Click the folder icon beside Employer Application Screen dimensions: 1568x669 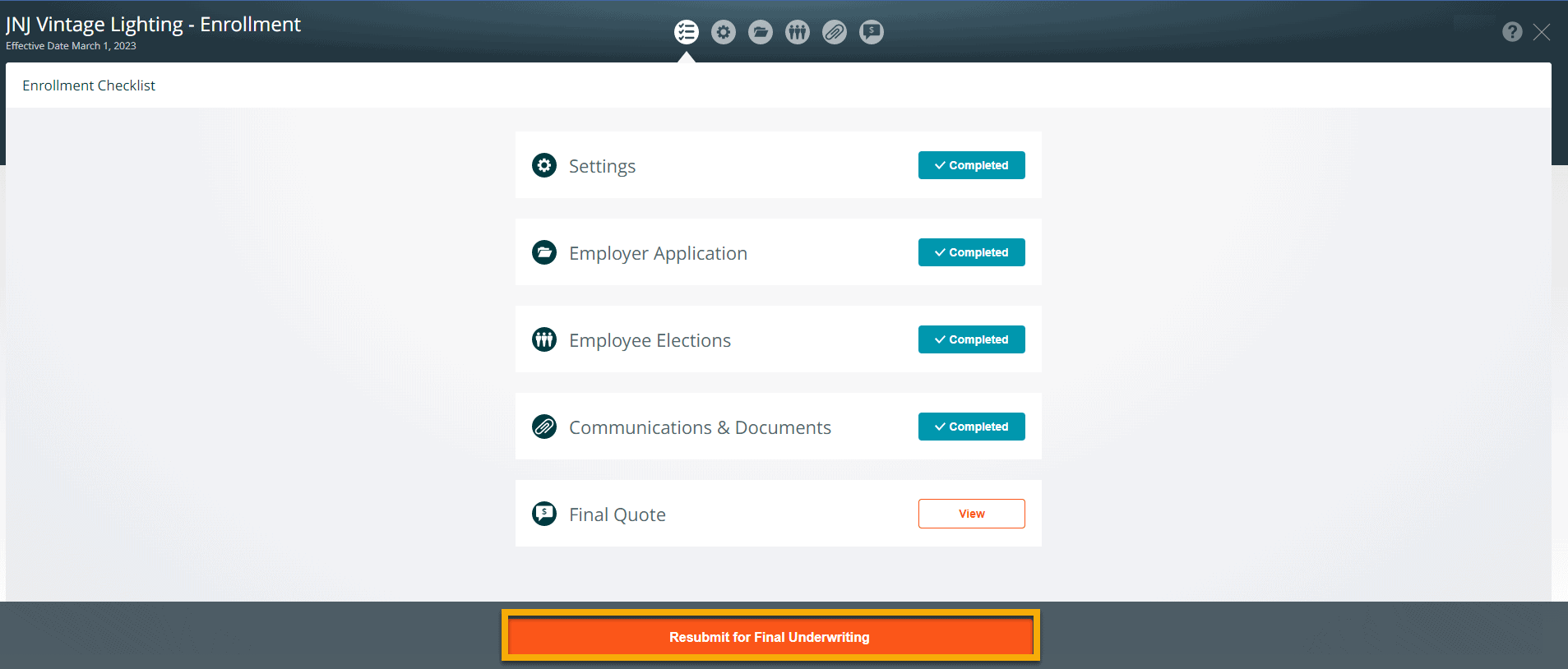tap(544, 252)
